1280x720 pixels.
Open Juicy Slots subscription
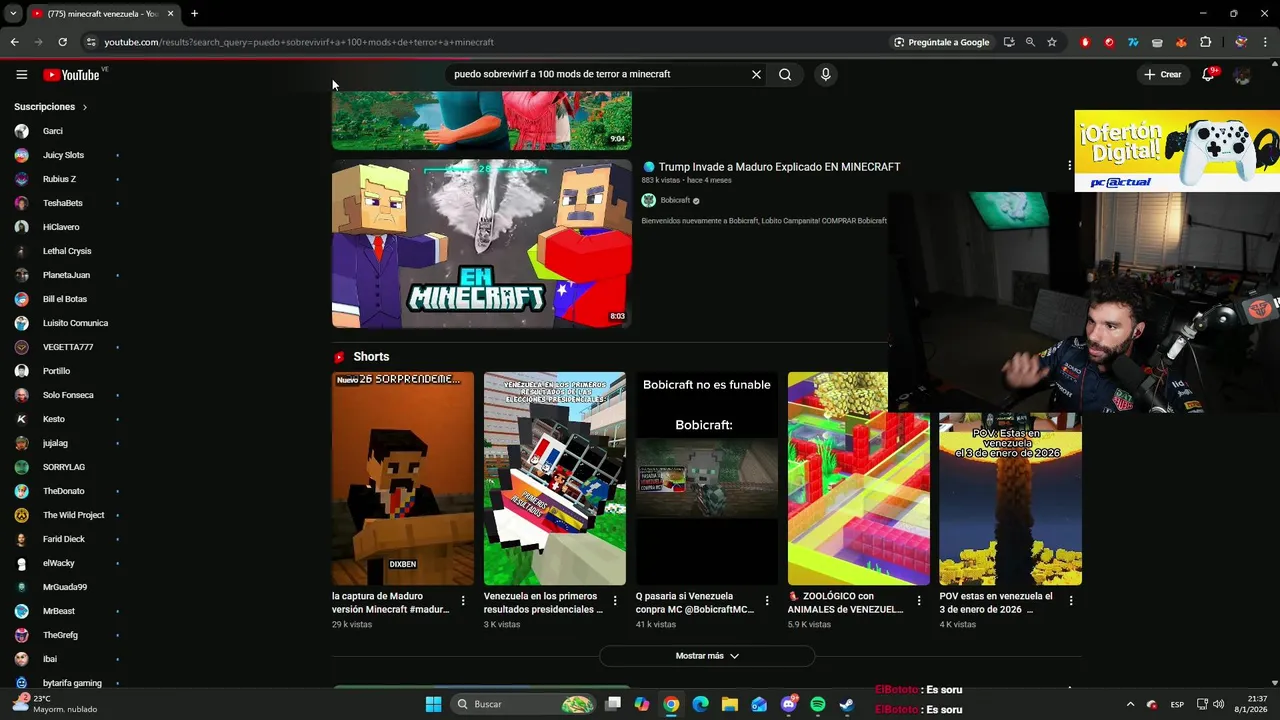66,155
